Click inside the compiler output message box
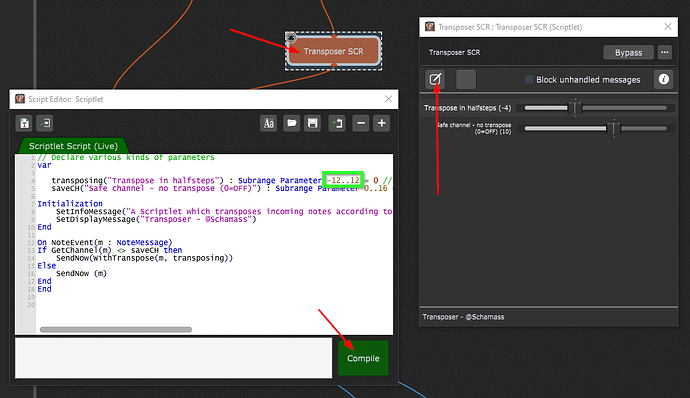Image resolution: width=690 pixels, height=398 pixels. [x=173, y=358]
